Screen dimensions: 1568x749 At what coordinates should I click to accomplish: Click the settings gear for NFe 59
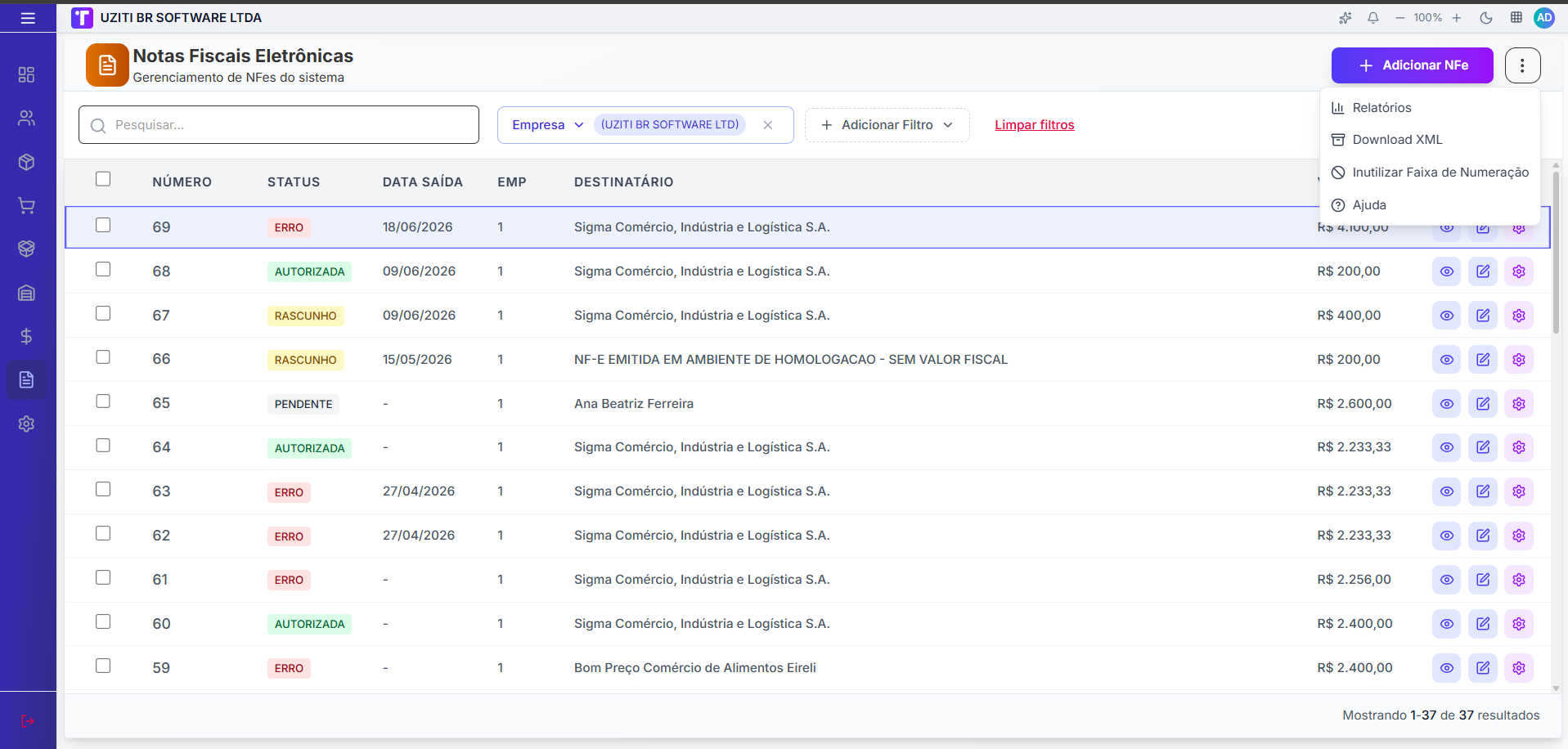(1519, 668)
